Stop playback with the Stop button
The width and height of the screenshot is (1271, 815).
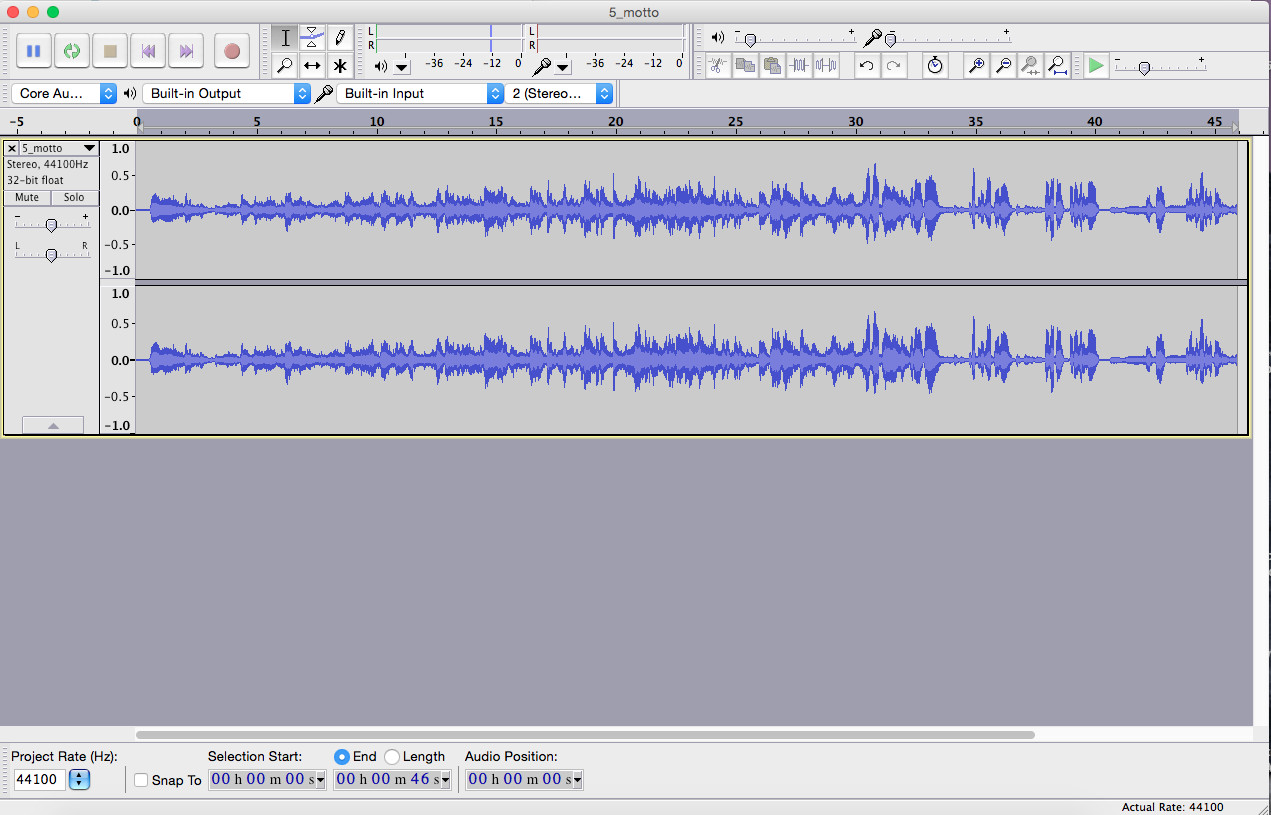tap(110, 51)
